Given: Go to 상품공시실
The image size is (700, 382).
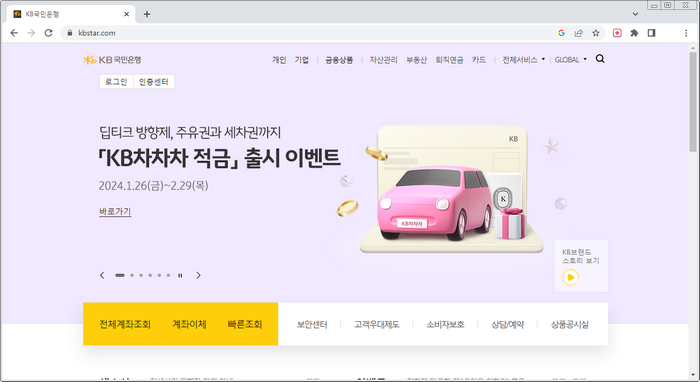Looking at the screenshot, I should click(x=570, y=325).
